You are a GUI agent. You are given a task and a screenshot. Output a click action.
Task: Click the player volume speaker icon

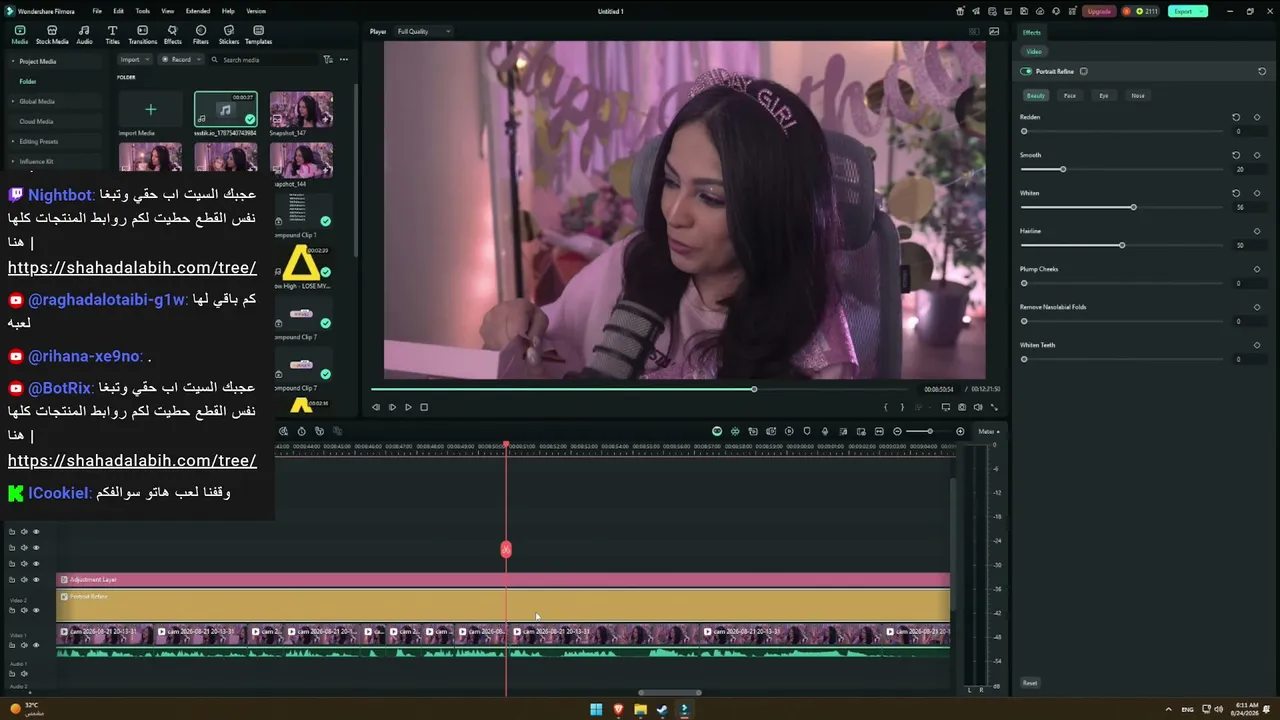click(978, 407)
